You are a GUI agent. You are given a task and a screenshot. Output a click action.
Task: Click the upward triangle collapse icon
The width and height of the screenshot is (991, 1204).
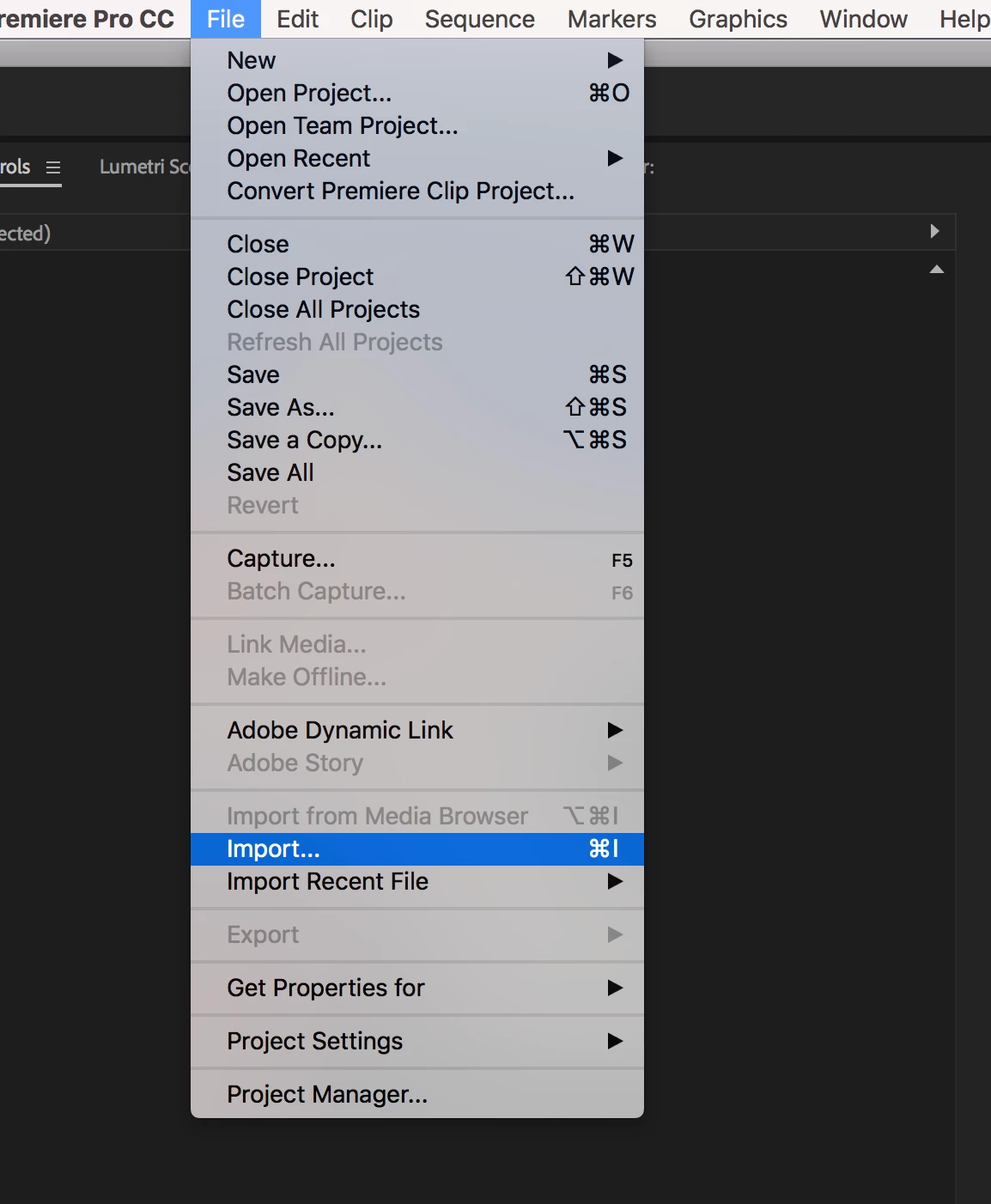coord(936,270)
